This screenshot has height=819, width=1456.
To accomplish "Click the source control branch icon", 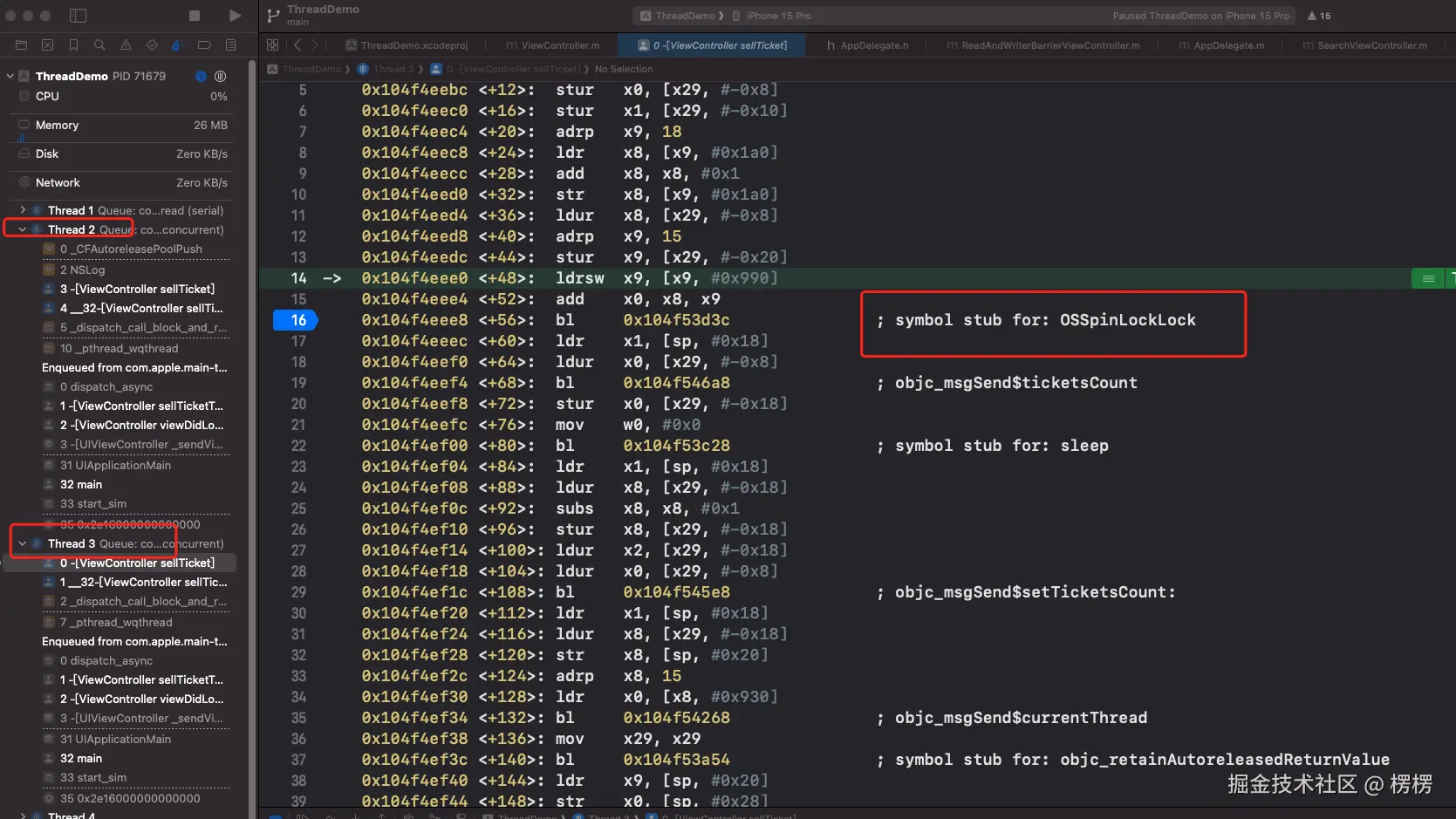I will tap(273, 16).
